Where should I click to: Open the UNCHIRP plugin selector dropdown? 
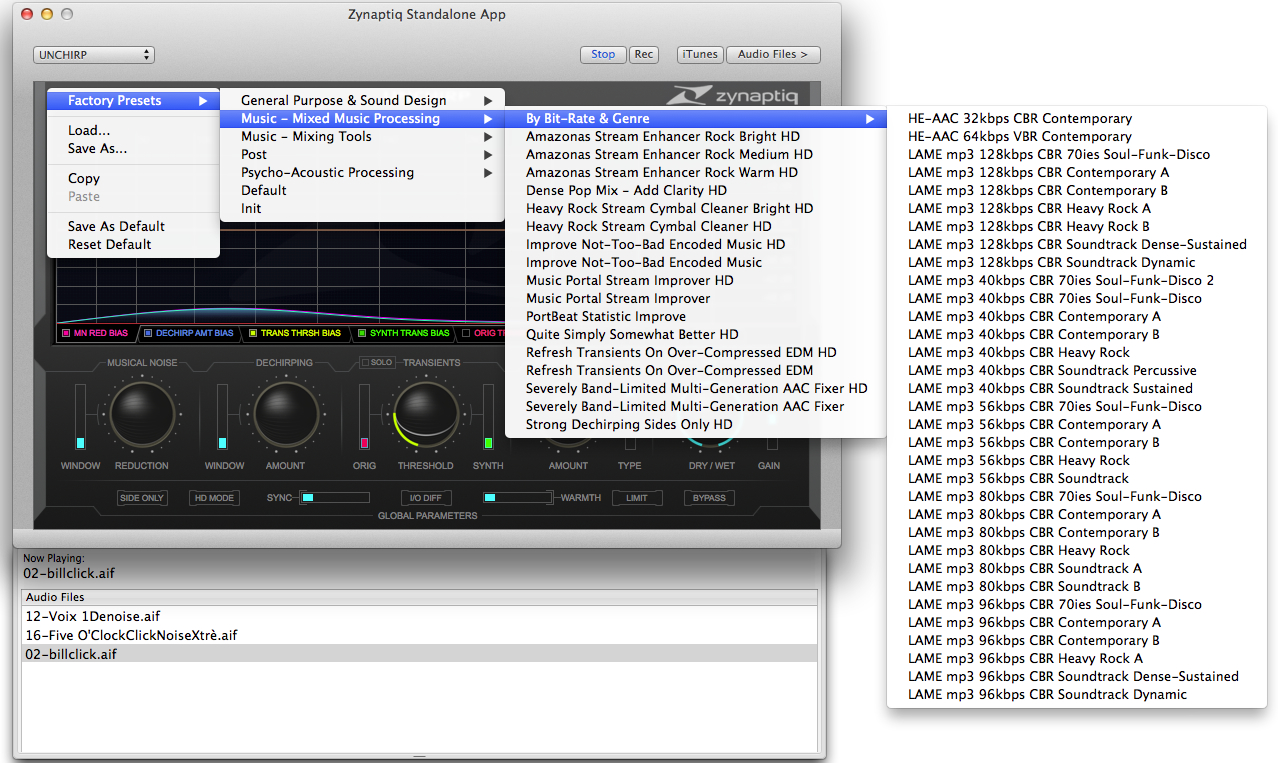click(93, 54)
